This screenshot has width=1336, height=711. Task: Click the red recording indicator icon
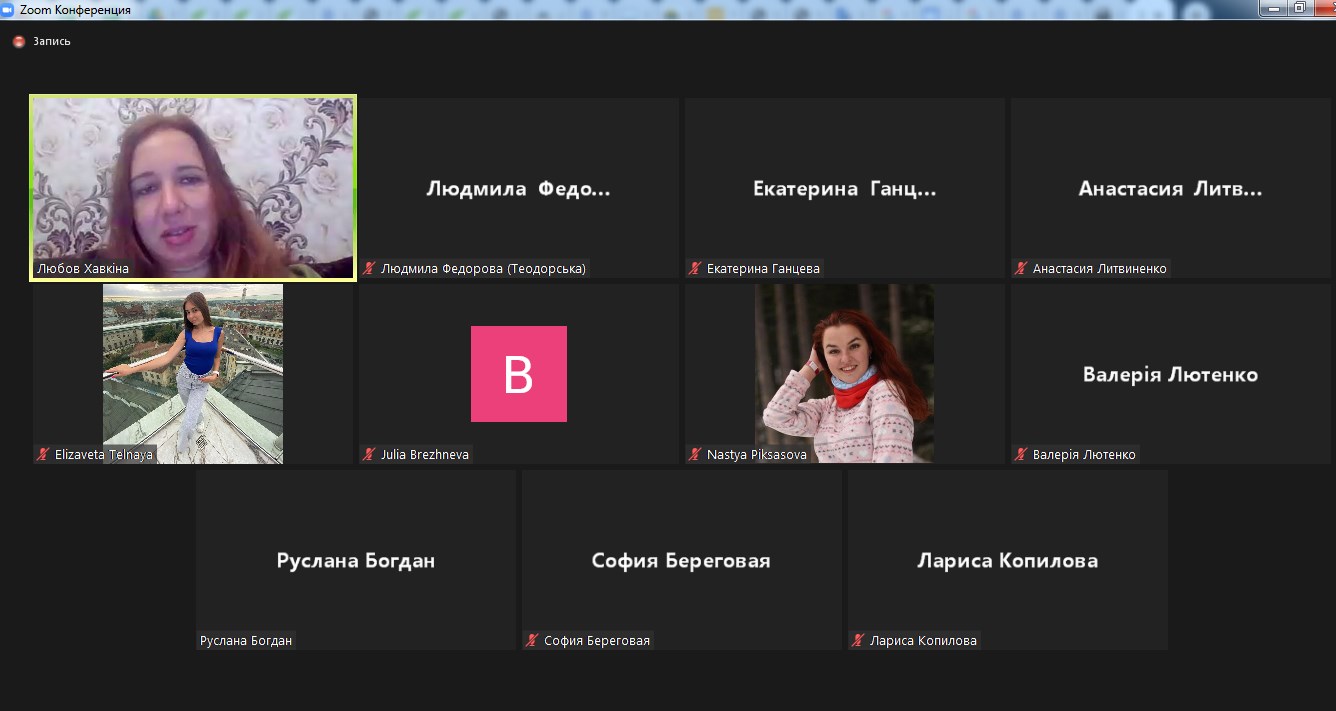click(x=18, y=42)
